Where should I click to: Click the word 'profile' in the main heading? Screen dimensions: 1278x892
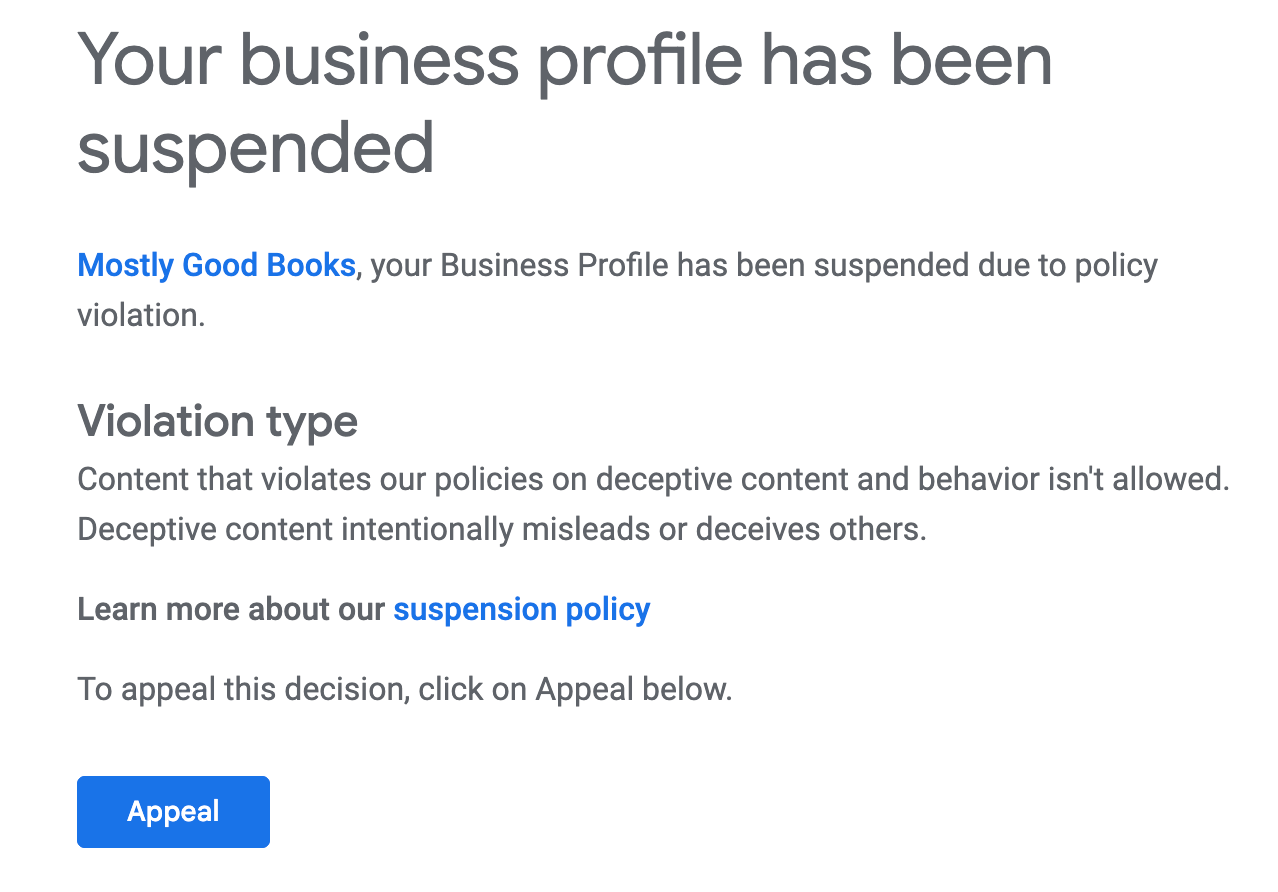point(639,62)
